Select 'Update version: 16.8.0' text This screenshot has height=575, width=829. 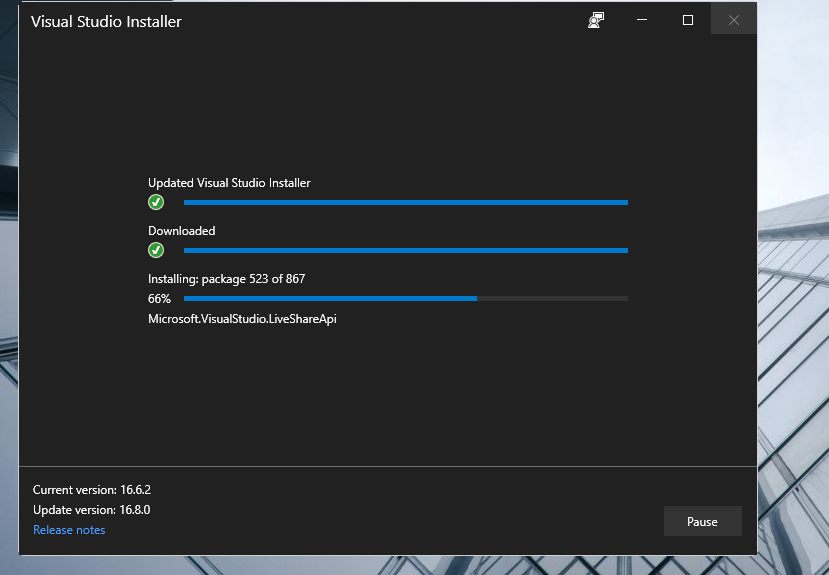click(91, 509)
